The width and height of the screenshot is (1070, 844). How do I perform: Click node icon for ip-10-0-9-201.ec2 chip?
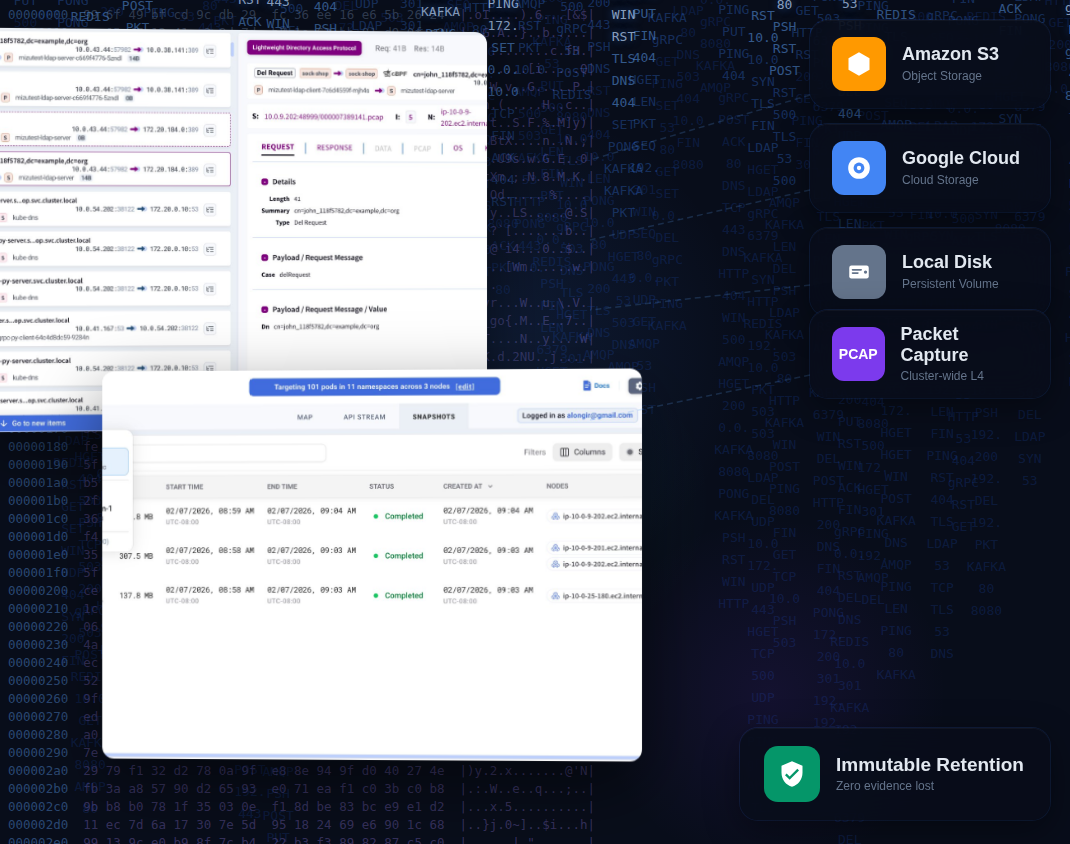[555, 548]
